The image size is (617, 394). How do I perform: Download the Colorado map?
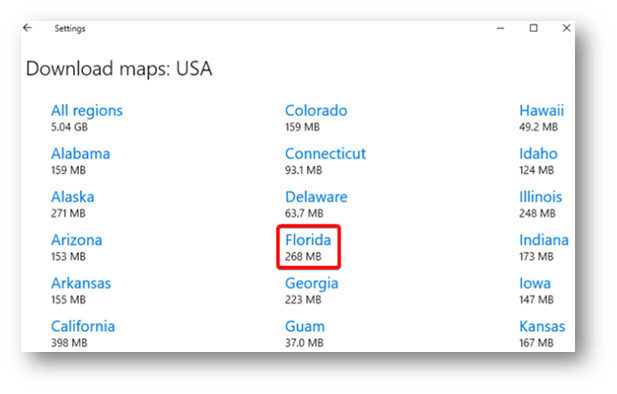(x=316, y=118)
